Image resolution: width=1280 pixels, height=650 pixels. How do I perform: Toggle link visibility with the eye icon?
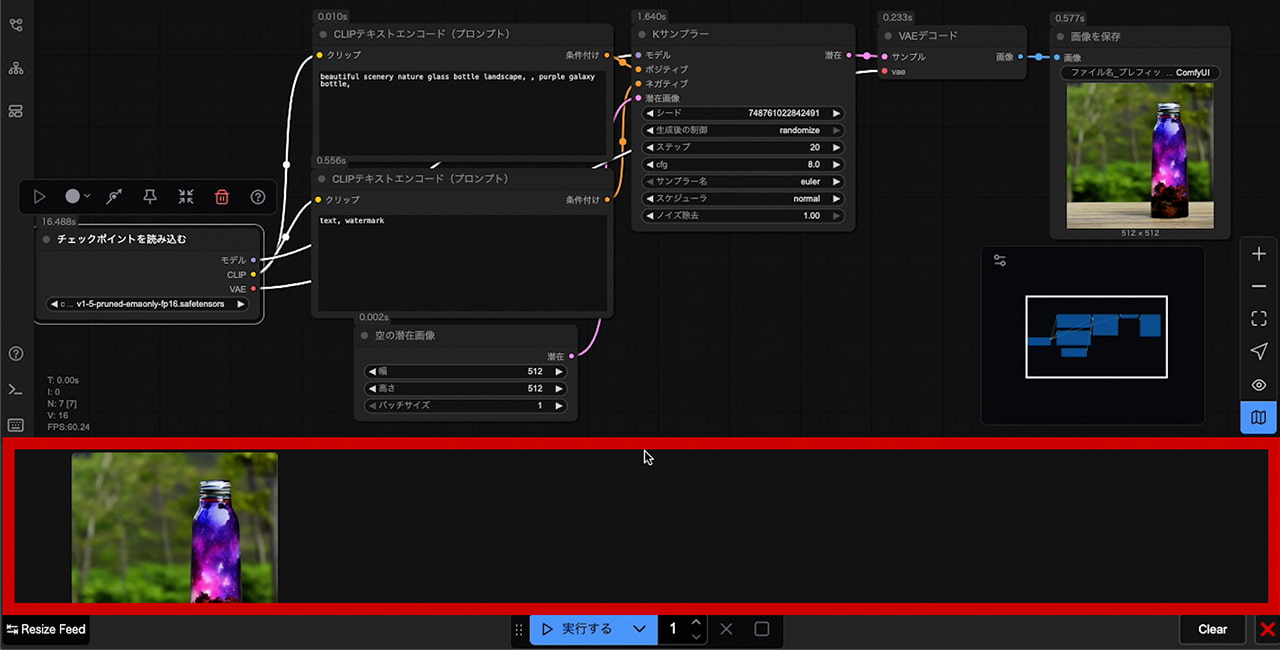click(1258, 385)
